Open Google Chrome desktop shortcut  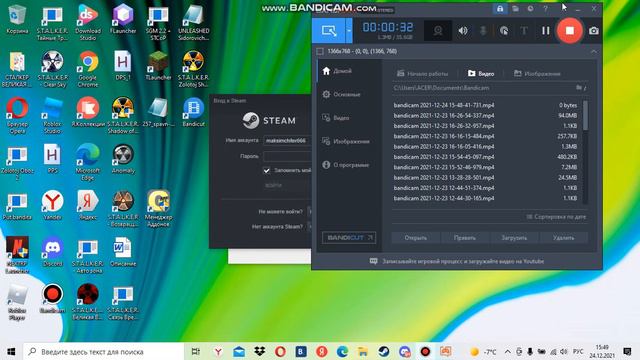pyautogui.click(x=88, y=69)
